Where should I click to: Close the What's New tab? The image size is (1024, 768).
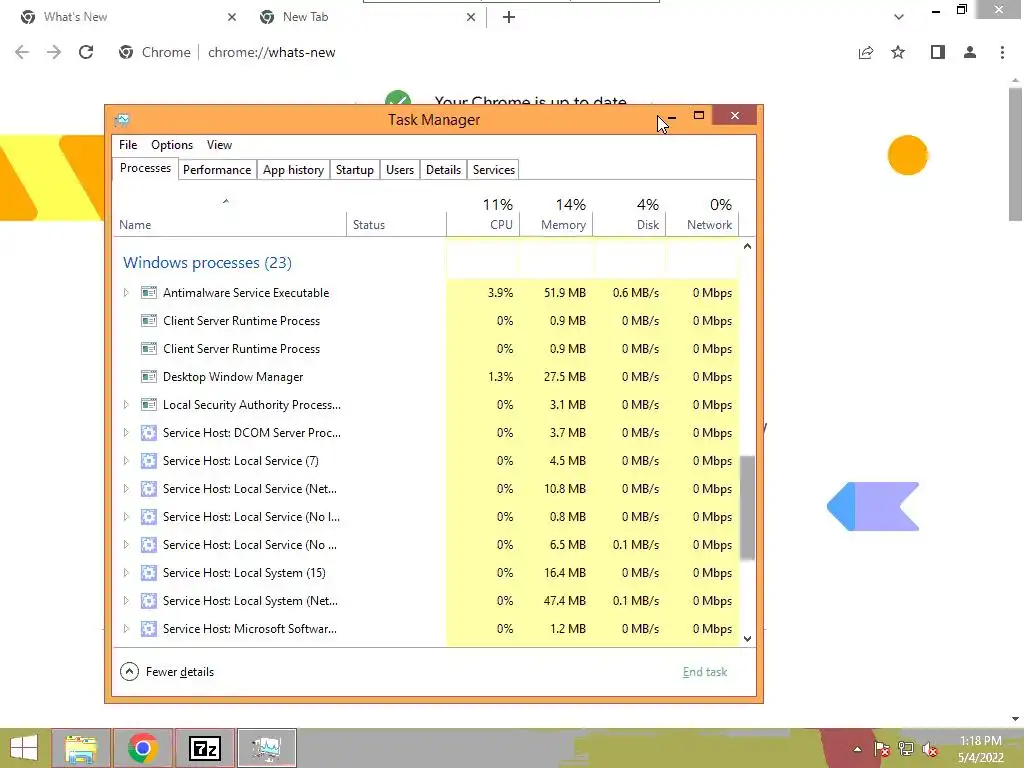pos(232,17)
